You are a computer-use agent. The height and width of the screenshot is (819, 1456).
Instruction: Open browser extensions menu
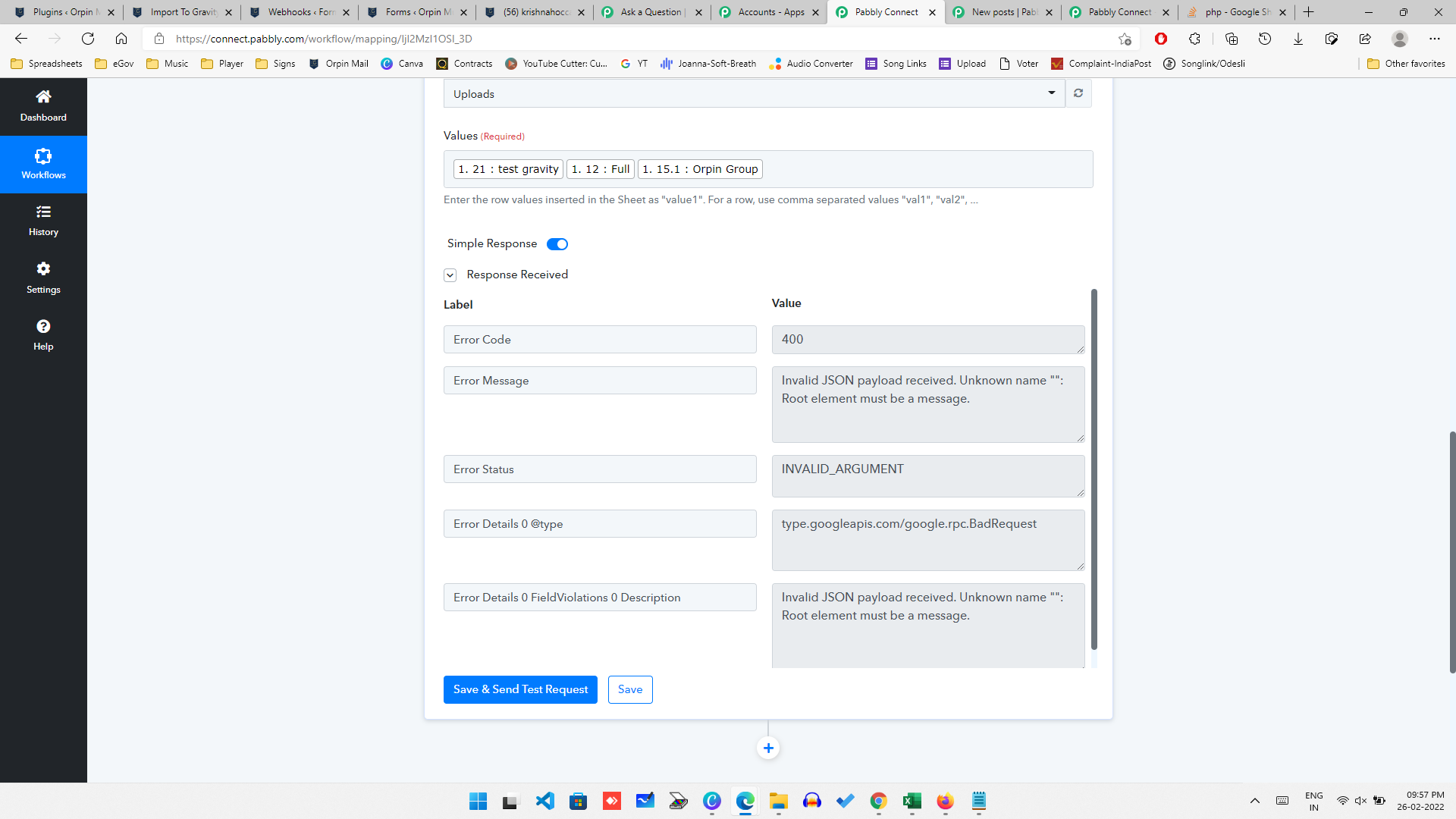[1194, 39]
